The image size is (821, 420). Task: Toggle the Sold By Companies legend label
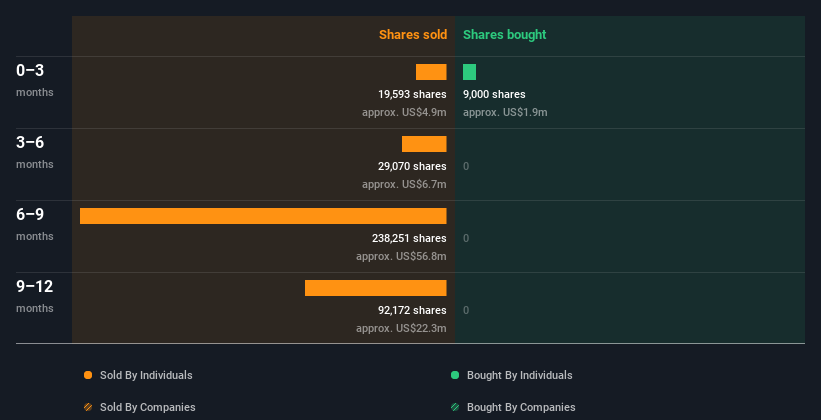[148, 407]
